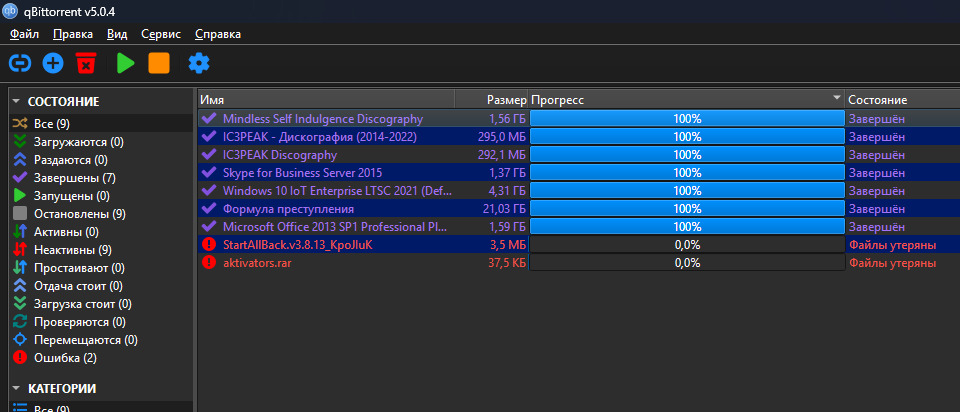The height and width of the screenshot is (412, 960).
Task: Click the add torrent file plus icon
Action: (x=53, y=63)
